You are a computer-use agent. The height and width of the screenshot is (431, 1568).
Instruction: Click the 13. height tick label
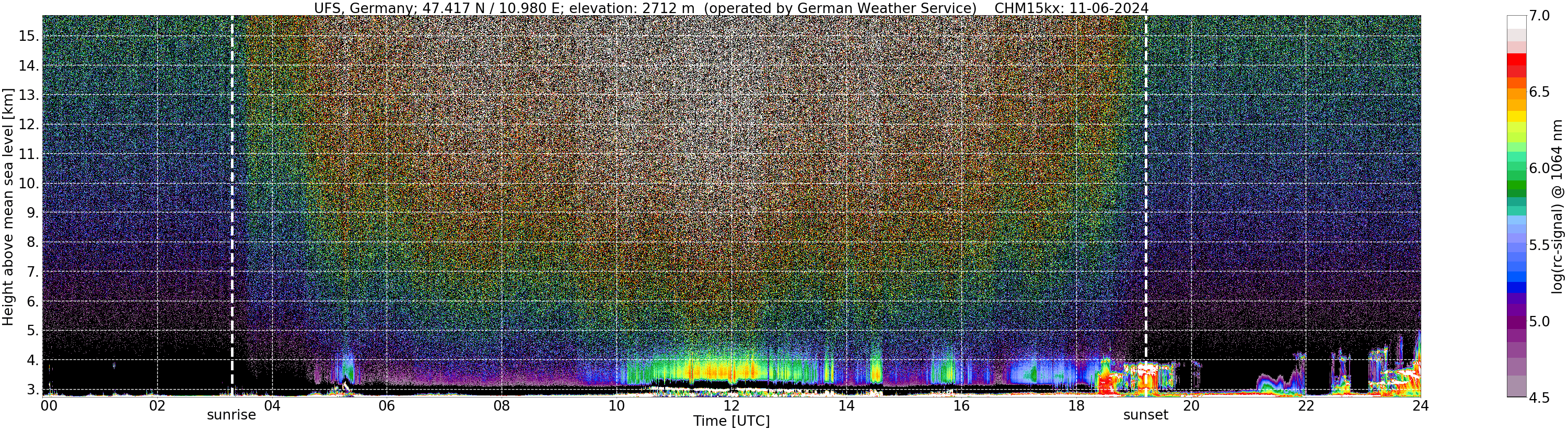[28, 95]
